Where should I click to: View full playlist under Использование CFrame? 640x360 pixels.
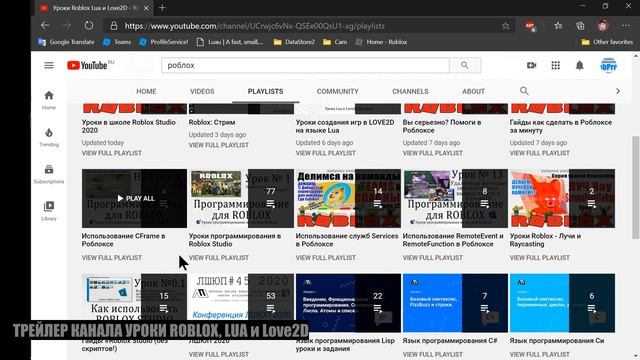[111, 258]
